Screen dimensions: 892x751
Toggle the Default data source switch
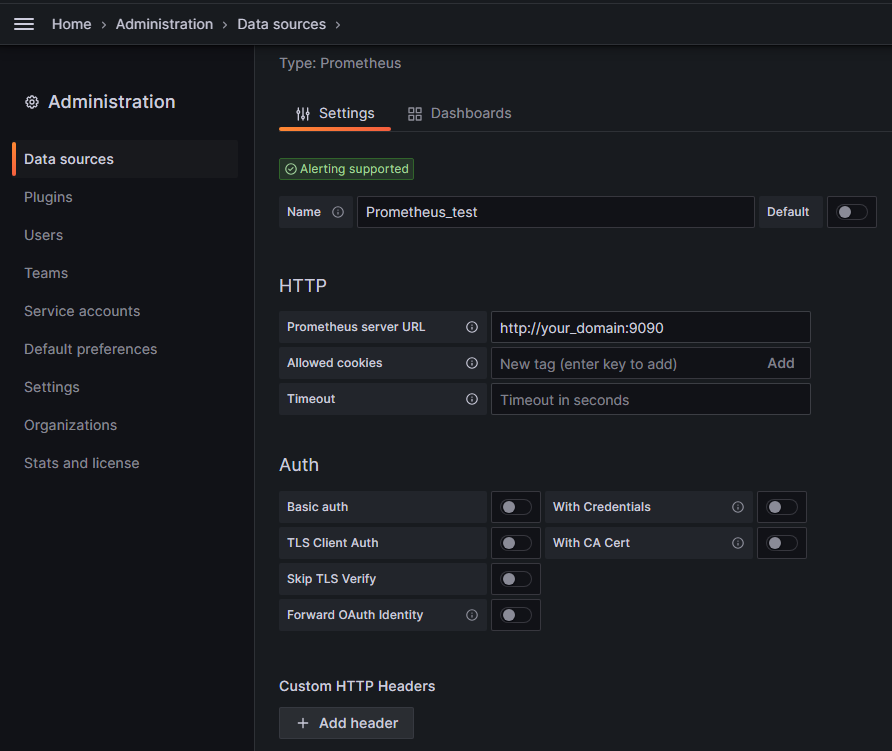click(852, 212)
